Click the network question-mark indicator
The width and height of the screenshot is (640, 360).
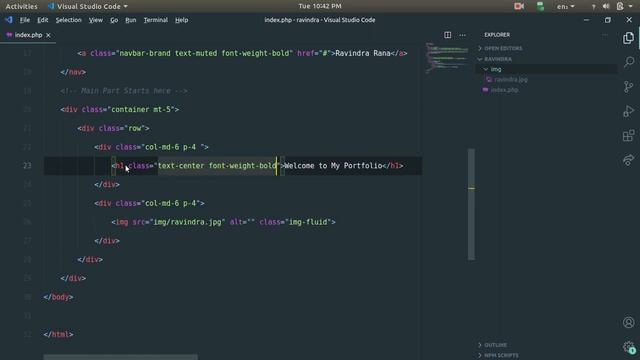[593, 7]
